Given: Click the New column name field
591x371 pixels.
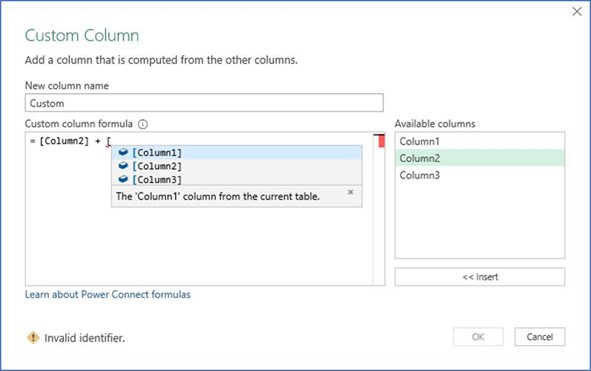Looking at the screenshot, I should coord(204,103).
